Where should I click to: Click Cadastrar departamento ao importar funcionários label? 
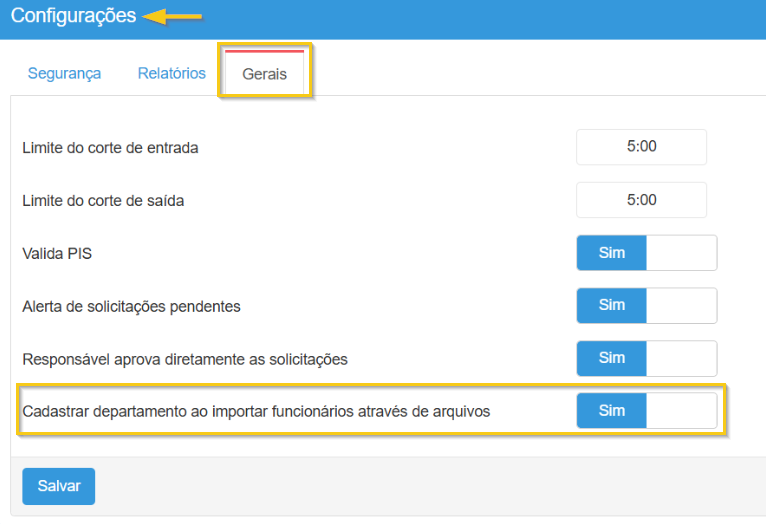pos(256,411)
